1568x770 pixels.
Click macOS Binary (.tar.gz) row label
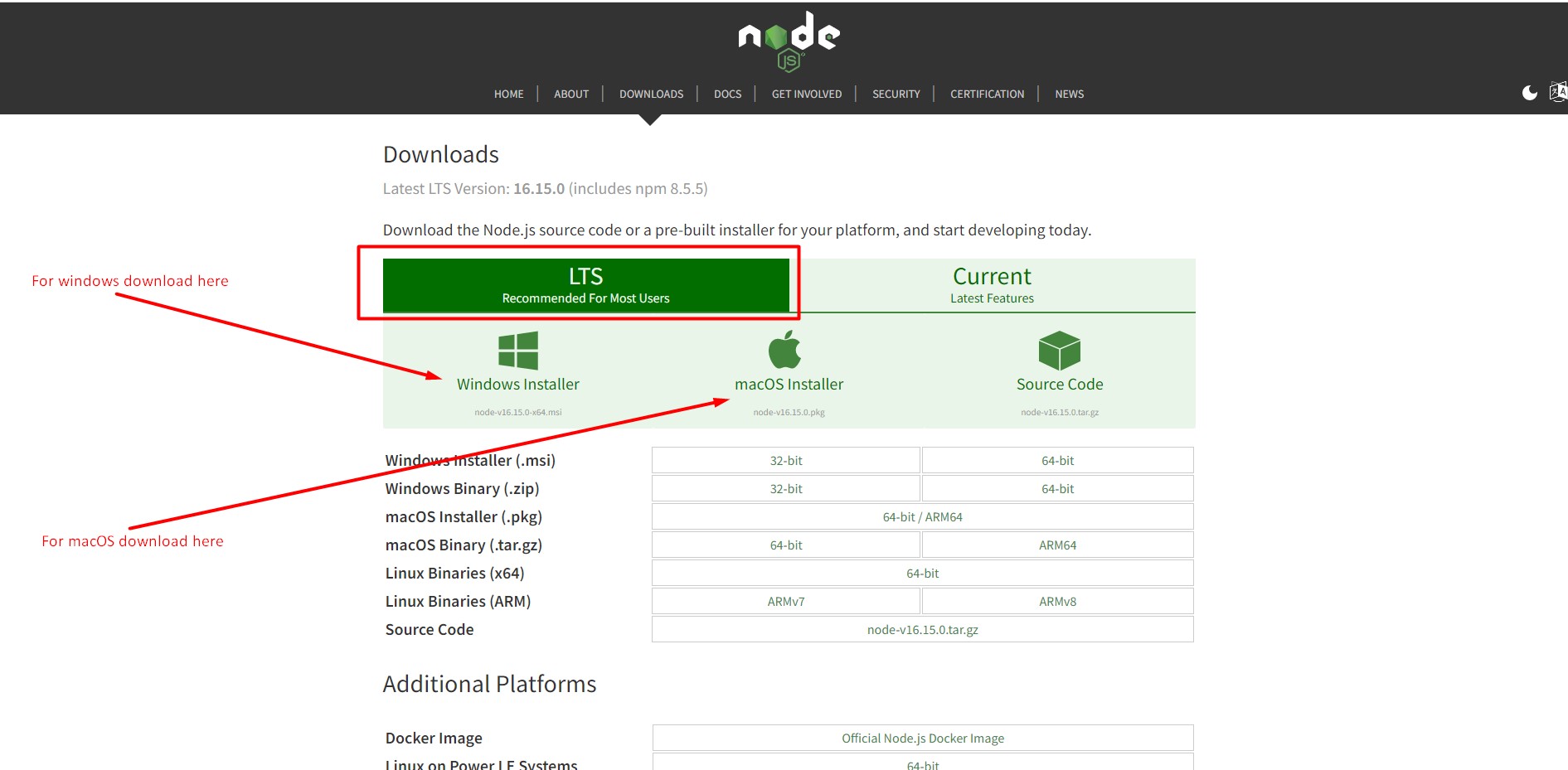pyautogui.click(x=464, y=545)
